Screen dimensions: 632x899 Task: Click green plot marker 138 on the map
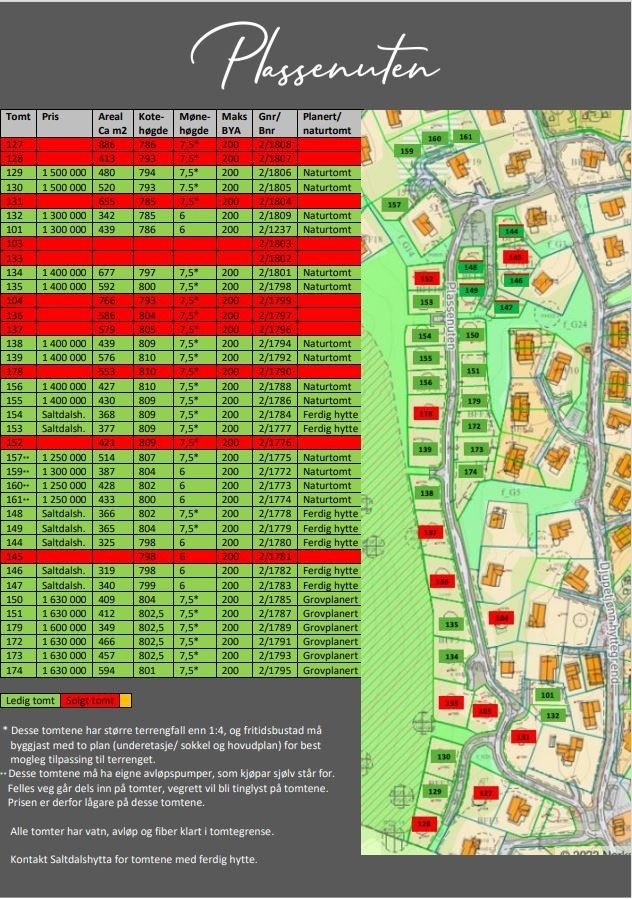pyautogui.click(x=427, y=493)
